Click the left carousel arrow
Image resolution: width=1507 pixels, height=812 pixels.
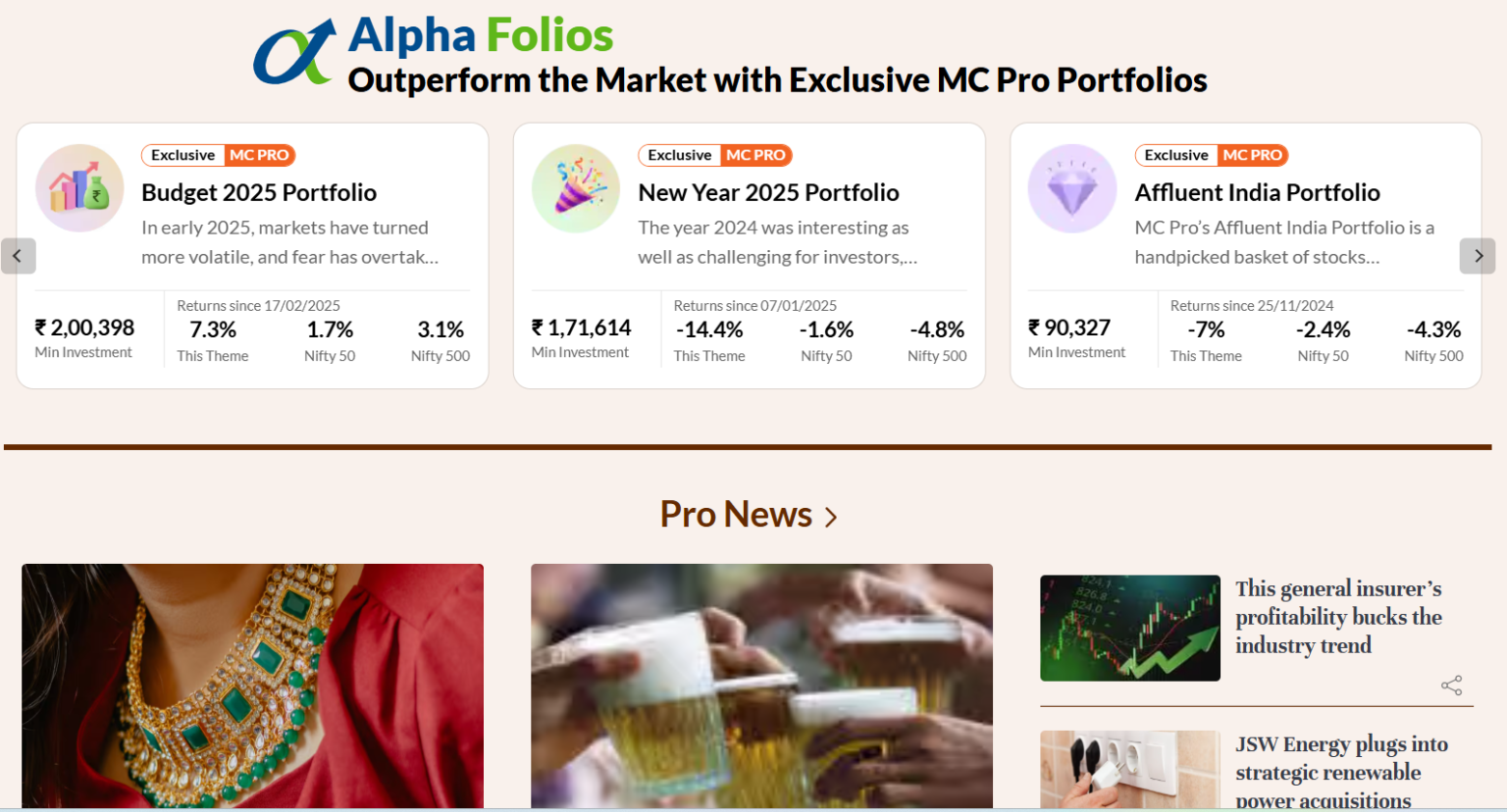(18, 256)
